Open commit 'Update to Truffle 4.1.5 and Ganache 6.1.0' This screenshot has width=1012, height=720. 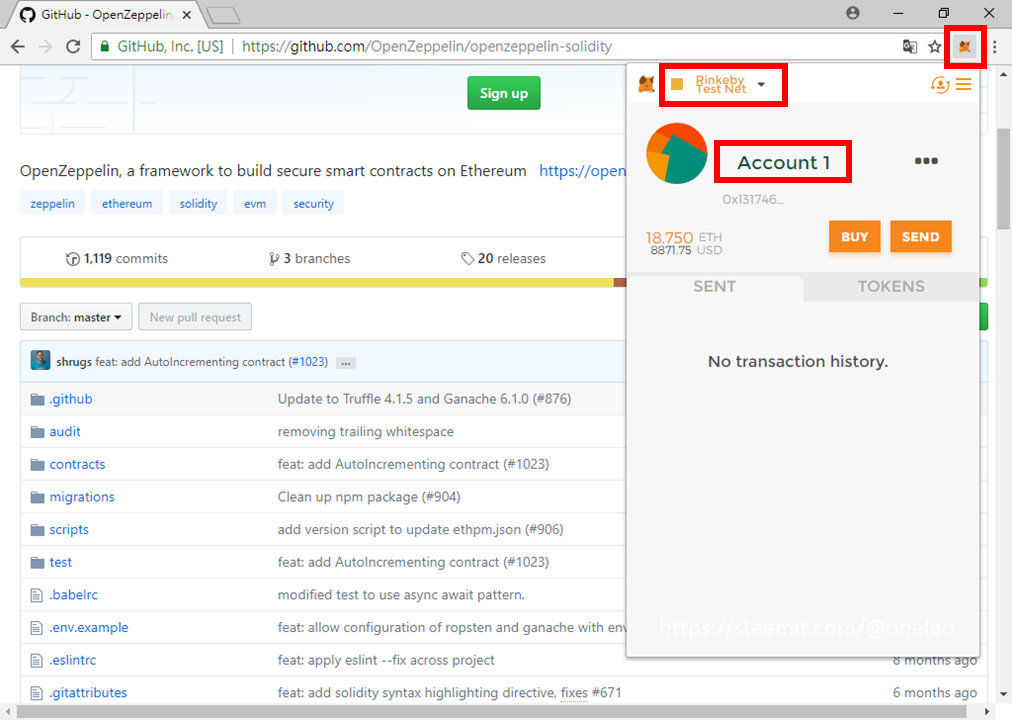click(x=424, y=399)
